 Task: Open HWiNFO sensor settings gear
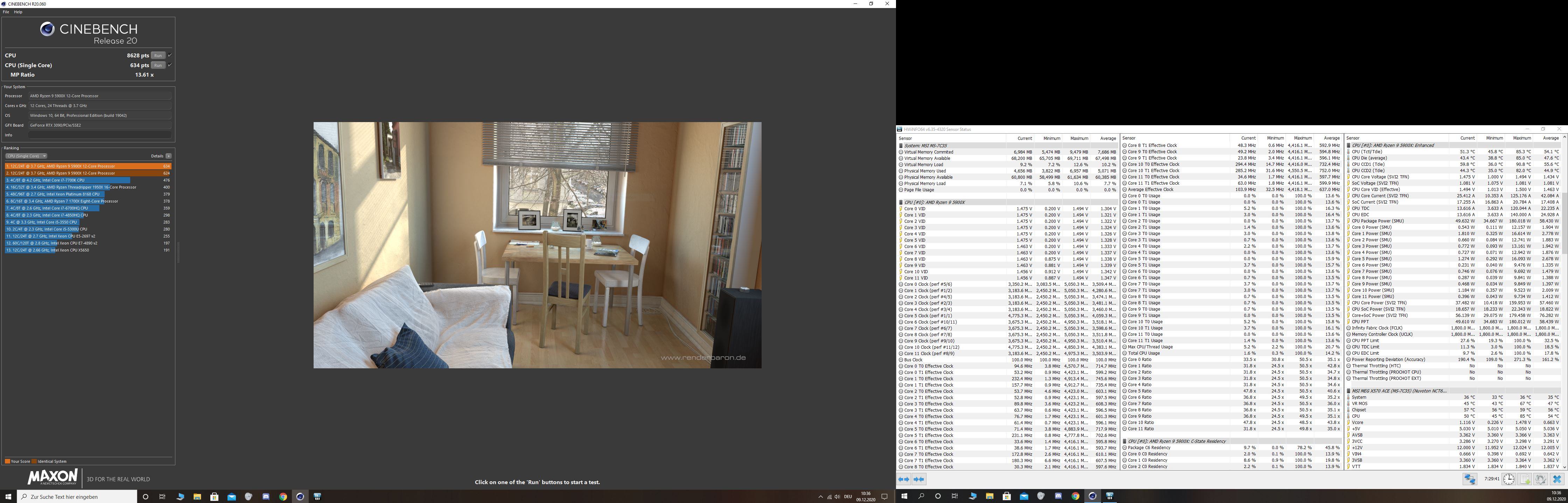click(x=1541, y=479)
